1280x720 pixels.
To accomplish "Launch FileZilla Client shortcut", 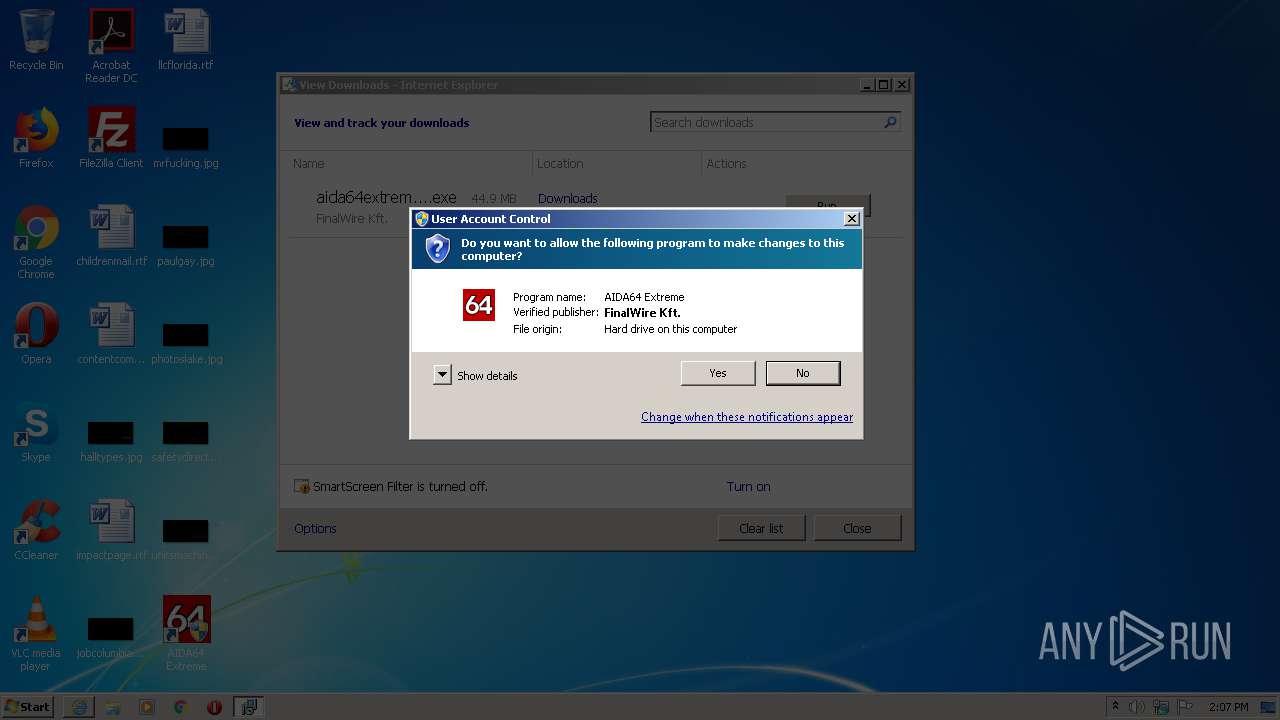I will coord(111,138).
